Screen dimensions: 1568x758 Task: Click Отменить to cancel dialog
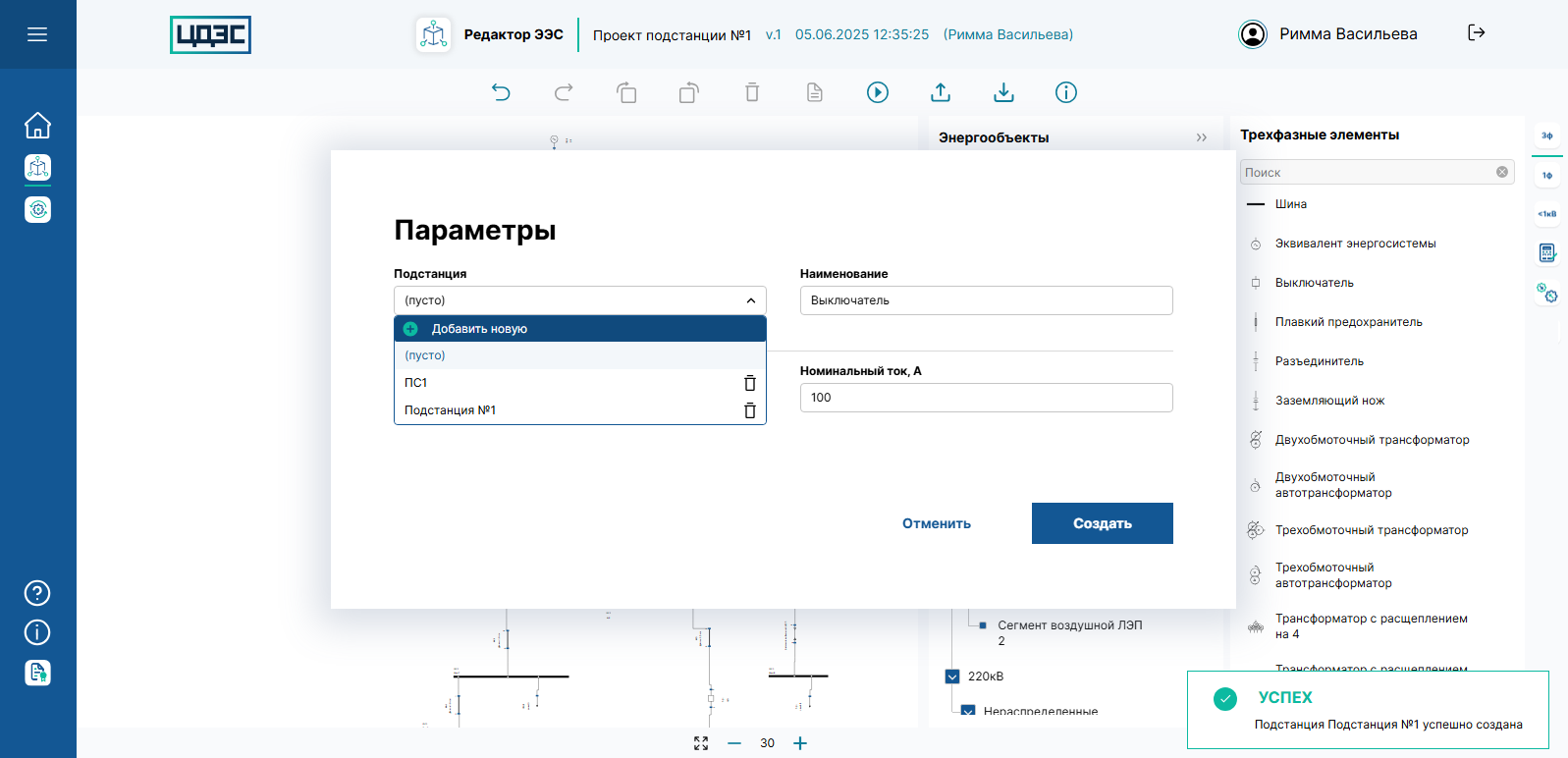(x=937, y=523)
